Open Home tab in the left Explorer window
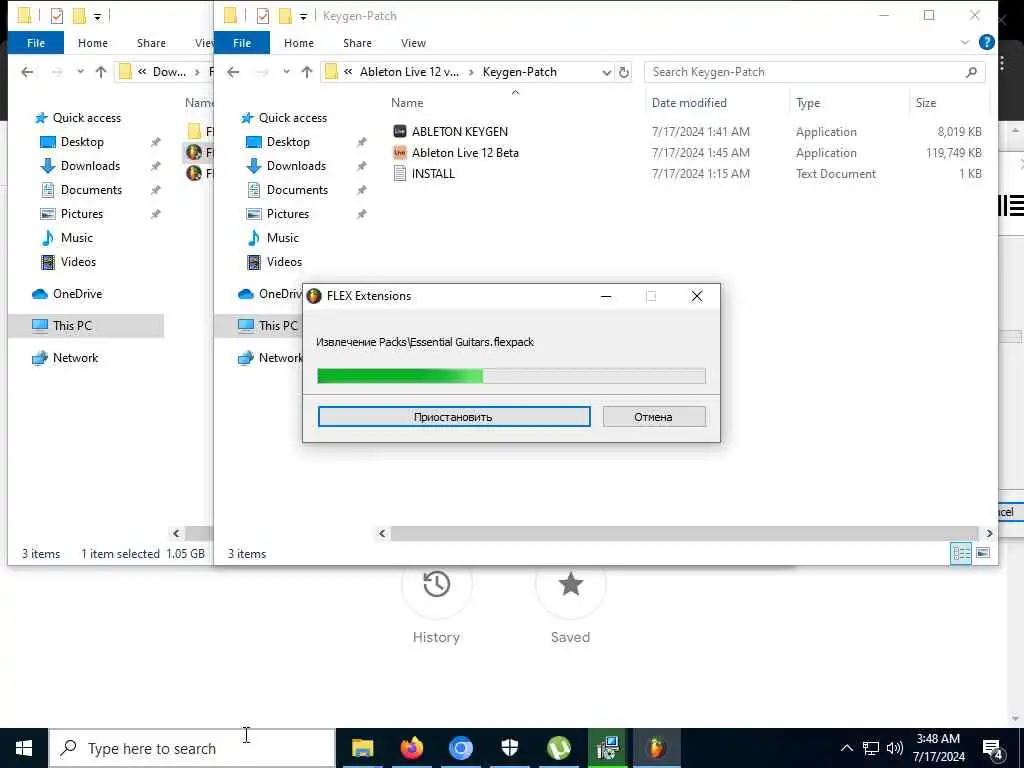This screenshot has height=768, width=1024. (x=93, y=43)
